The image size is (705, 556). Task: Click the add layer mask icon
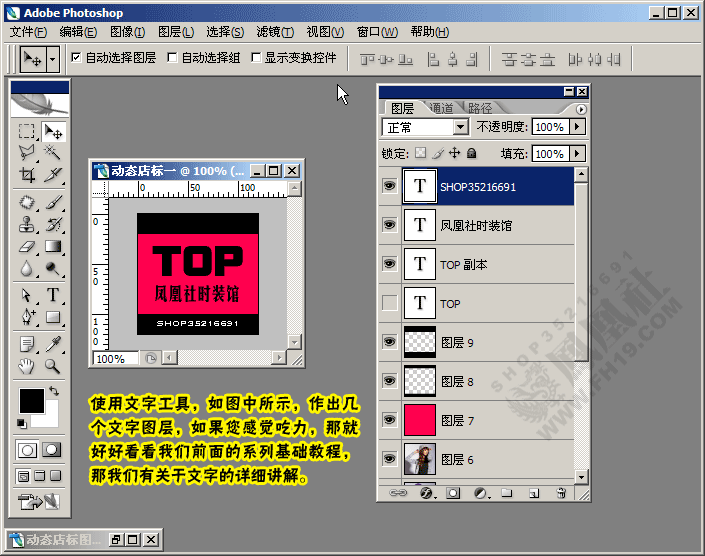coord(453,494)
